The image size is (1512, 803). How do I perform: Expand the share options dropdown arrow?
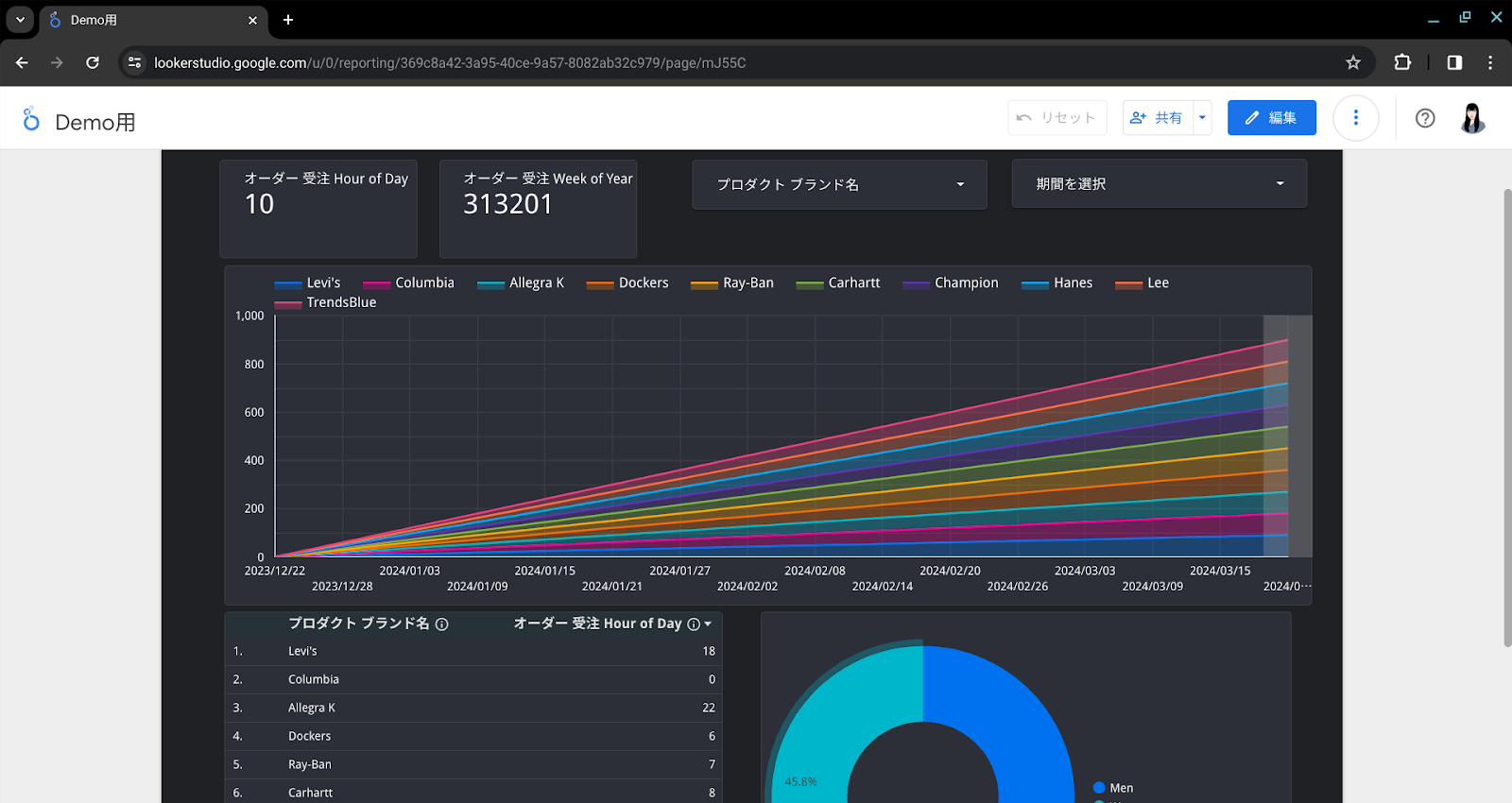coord(1202,118)
